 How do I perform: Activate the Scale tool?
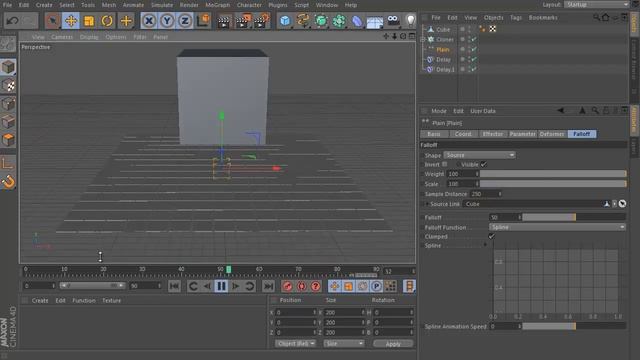click(x=89, y=20)
